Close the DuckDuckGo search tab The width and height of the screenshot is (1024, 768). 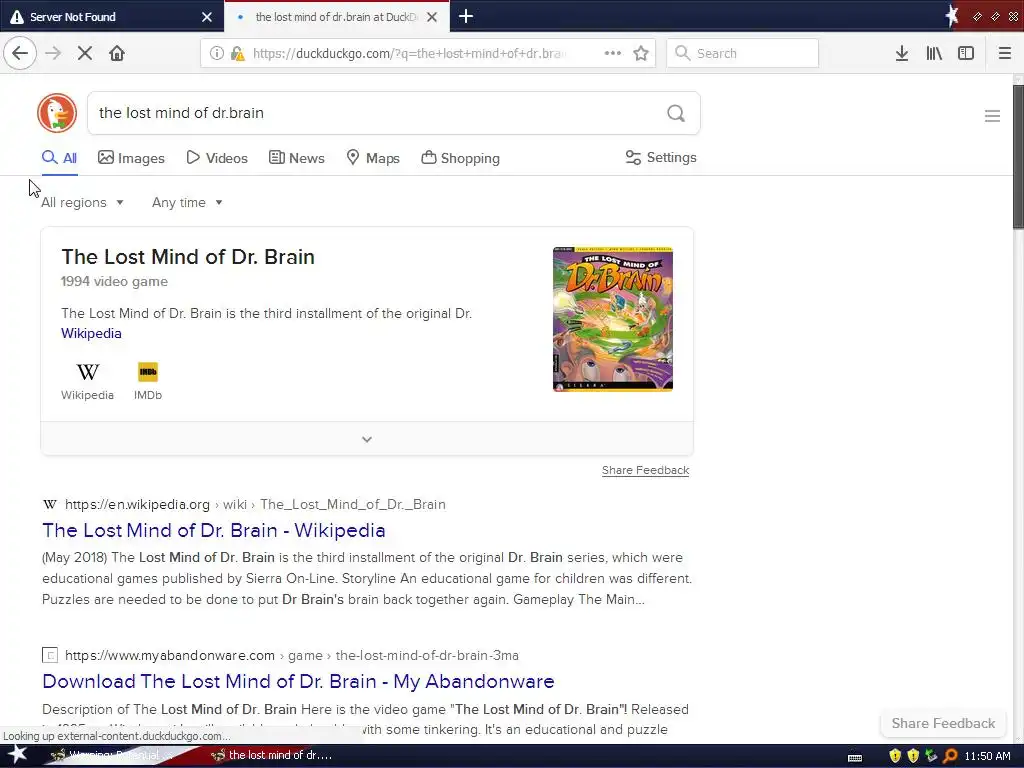point(432,17)
